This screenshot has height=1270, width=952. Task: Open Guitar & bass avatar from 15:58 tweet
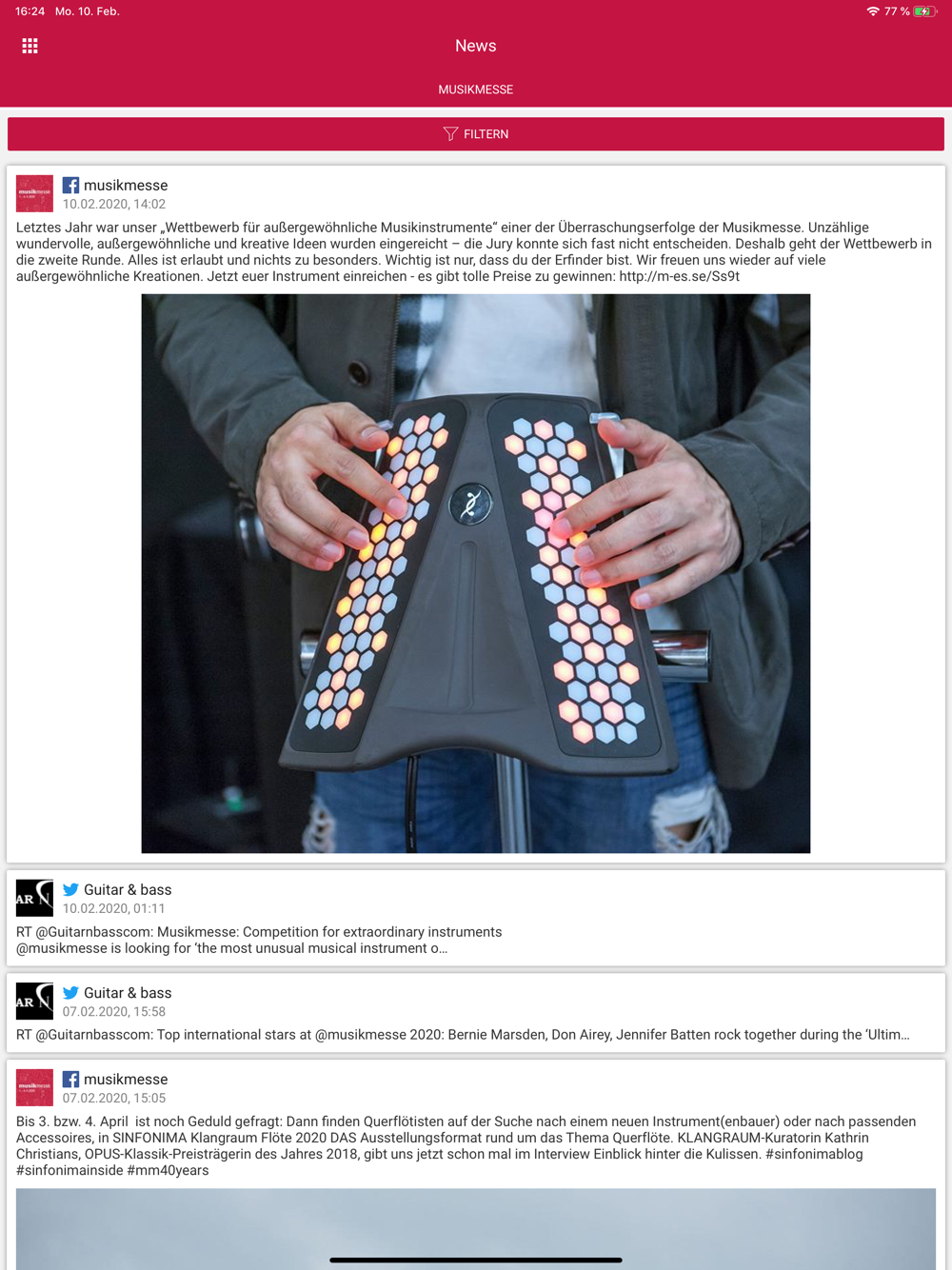coord(34,1001)
